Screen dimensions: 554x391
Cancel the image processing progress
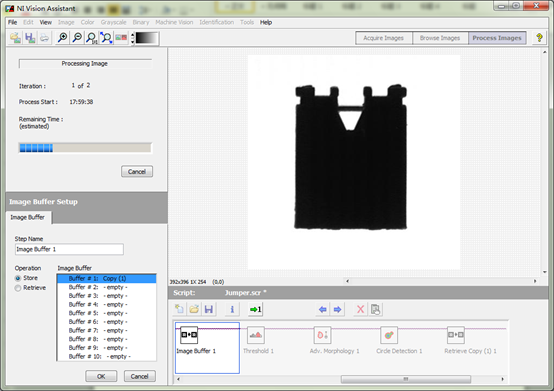pos(137,172)
